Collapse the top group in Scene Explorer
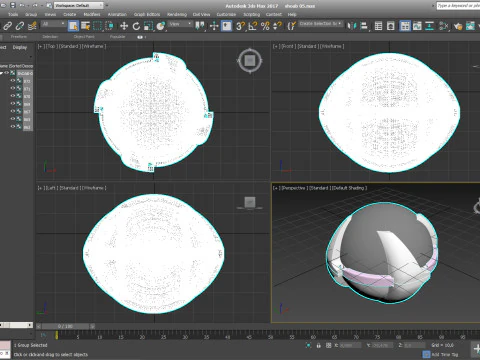The height and width of the screenshot is (360, 480). [x=2, y=73]
